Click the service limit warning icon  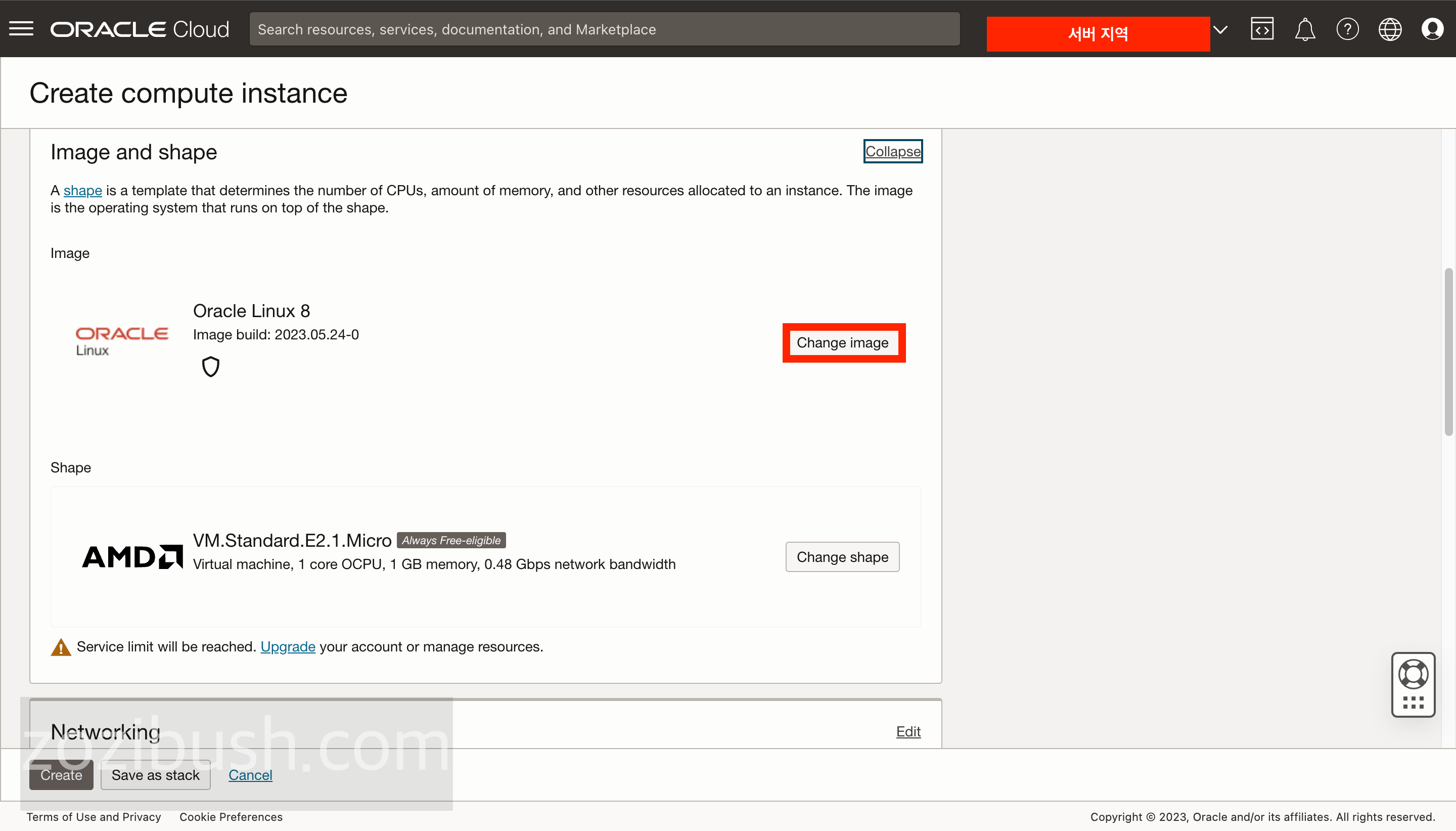[x=61, y=647]
